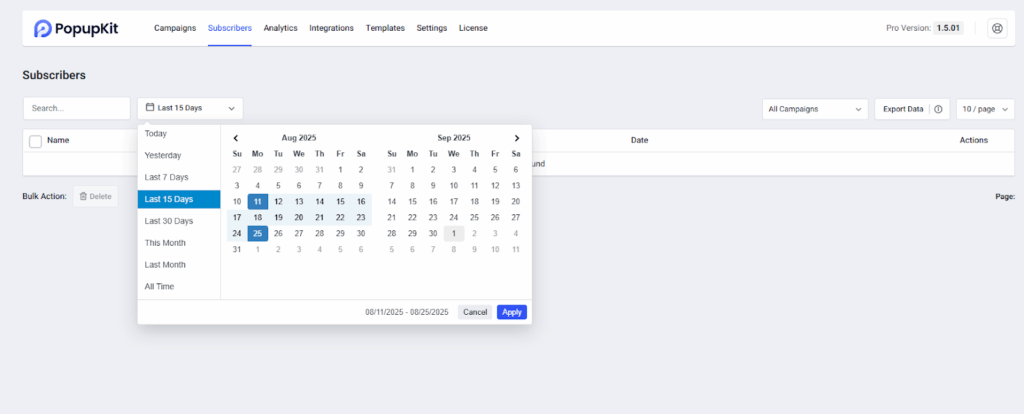This screenshot has height=414, width=1024.
Task: Open the Analytics tab
Action: click(x=280, y=28)
